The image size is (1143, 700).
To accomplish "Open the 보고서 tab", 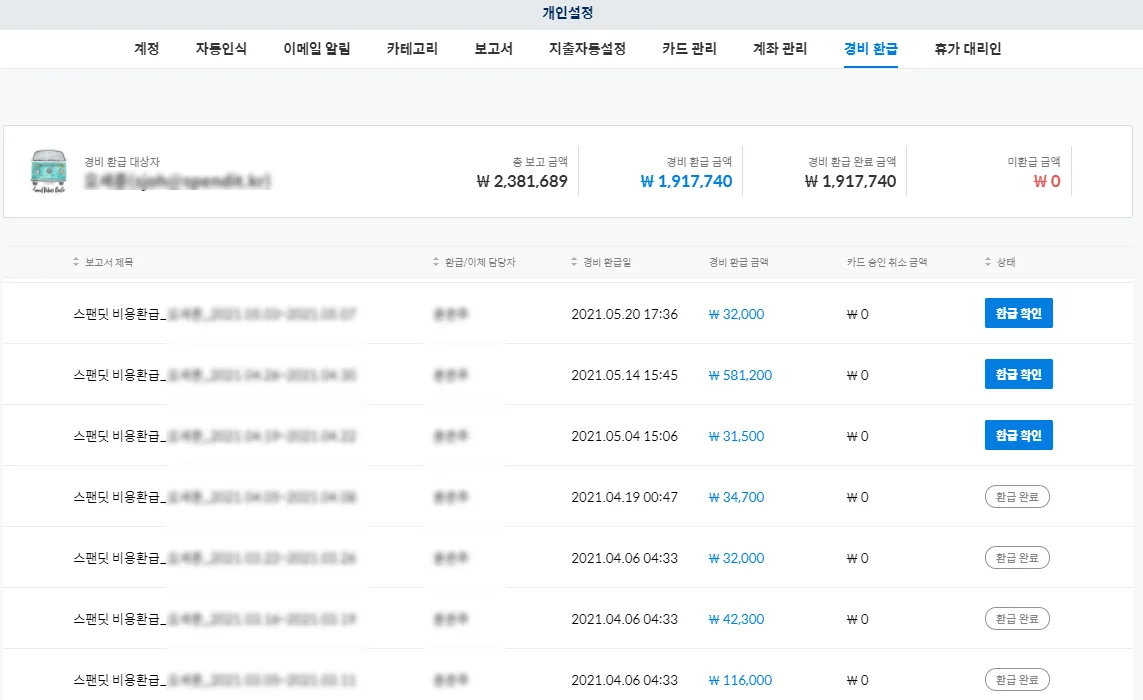I will click(x=491, y=47).
